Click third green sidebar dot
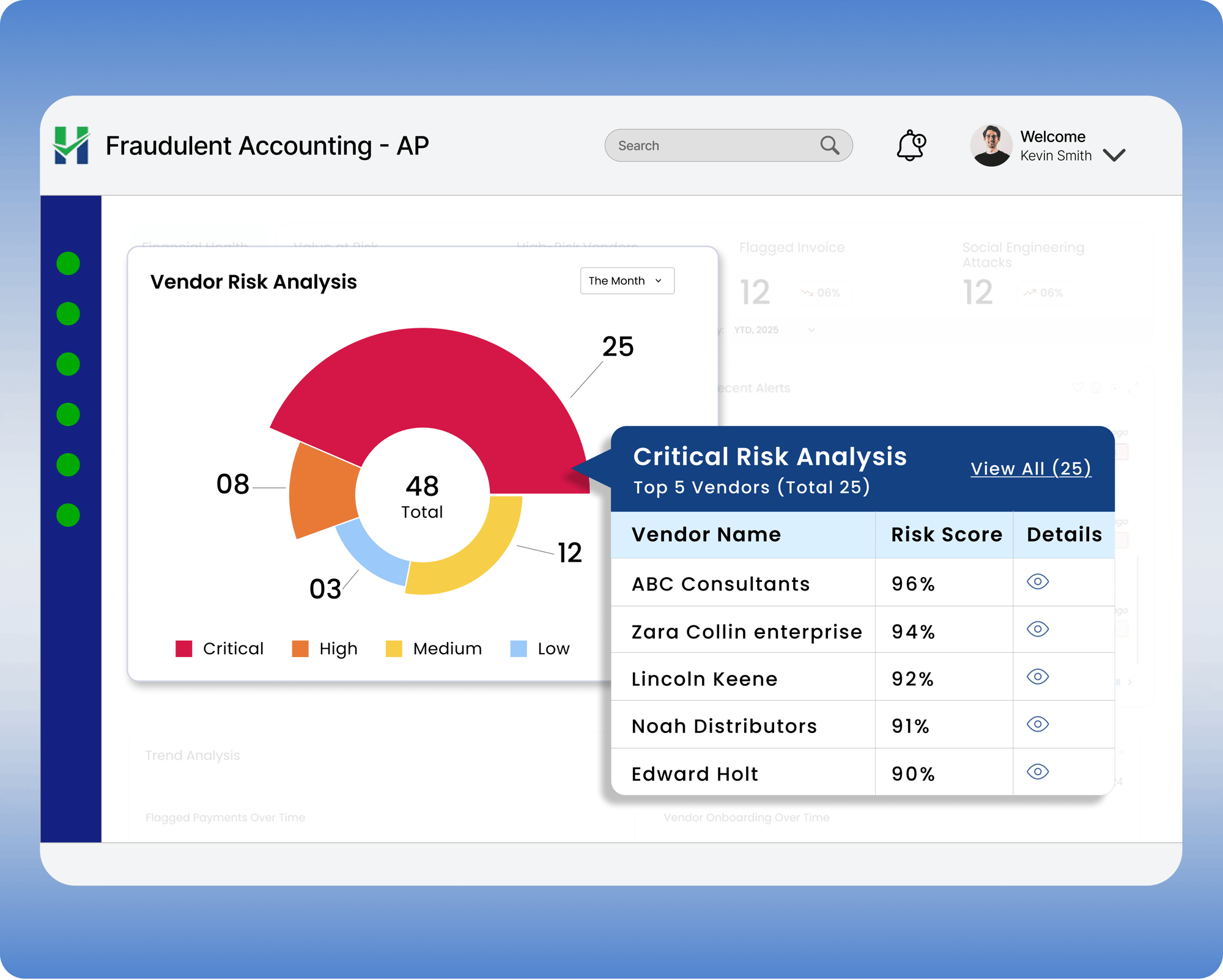Image resolution: width=1223 pixels, height=980 pixels. click(68, 364)
